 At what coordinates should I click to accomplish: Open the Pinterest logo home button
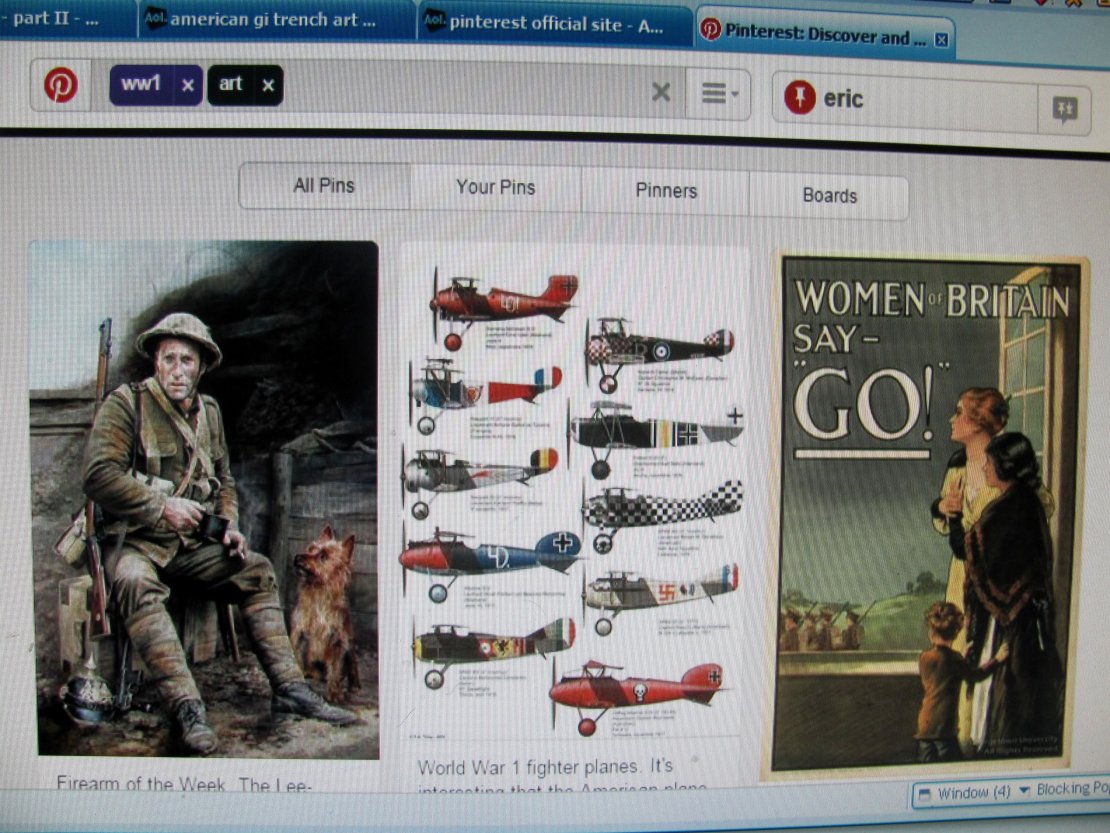[x=61, y=85]
